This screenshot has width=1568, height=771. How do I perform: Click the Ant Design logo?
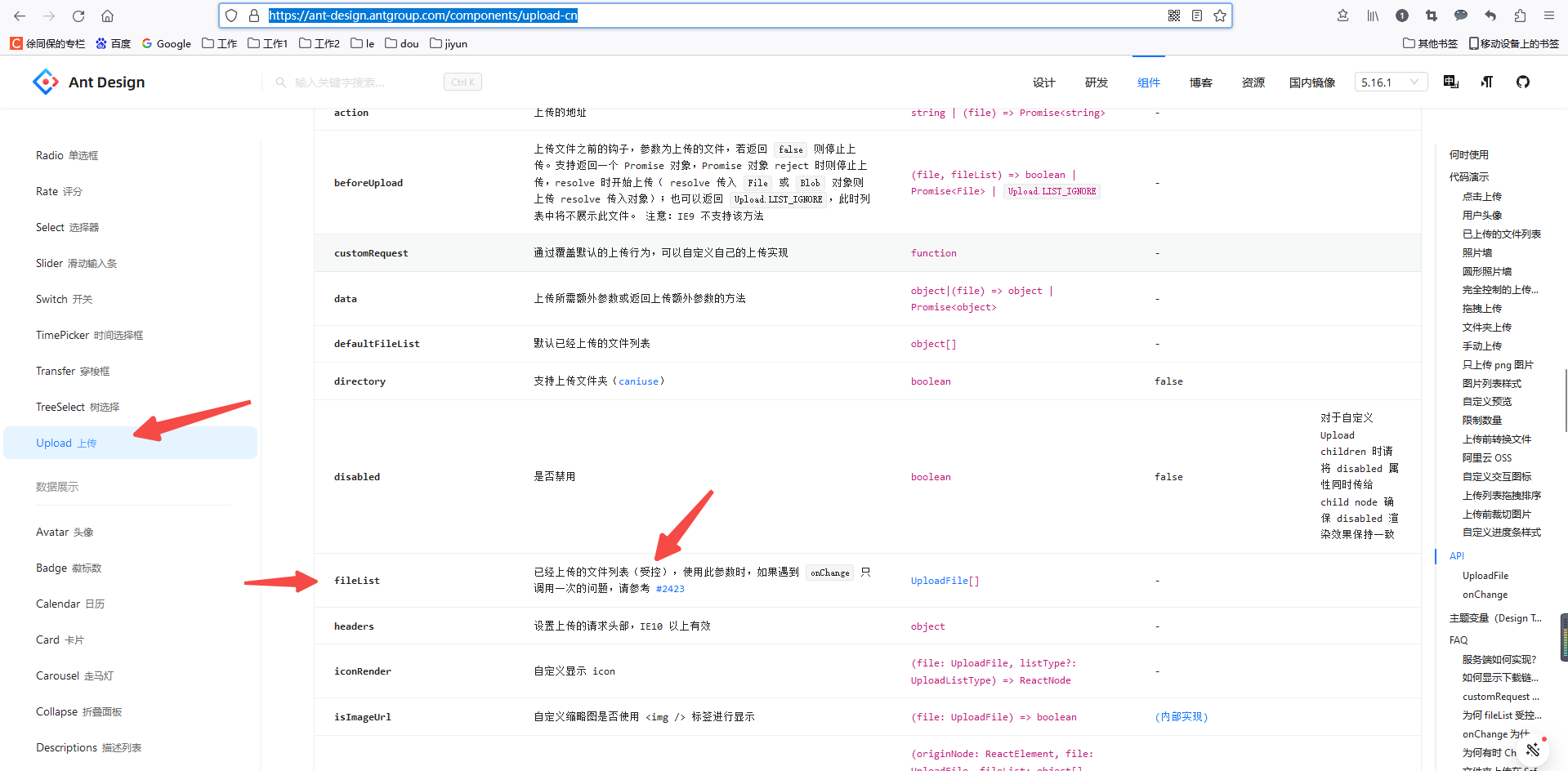(47, 82)
